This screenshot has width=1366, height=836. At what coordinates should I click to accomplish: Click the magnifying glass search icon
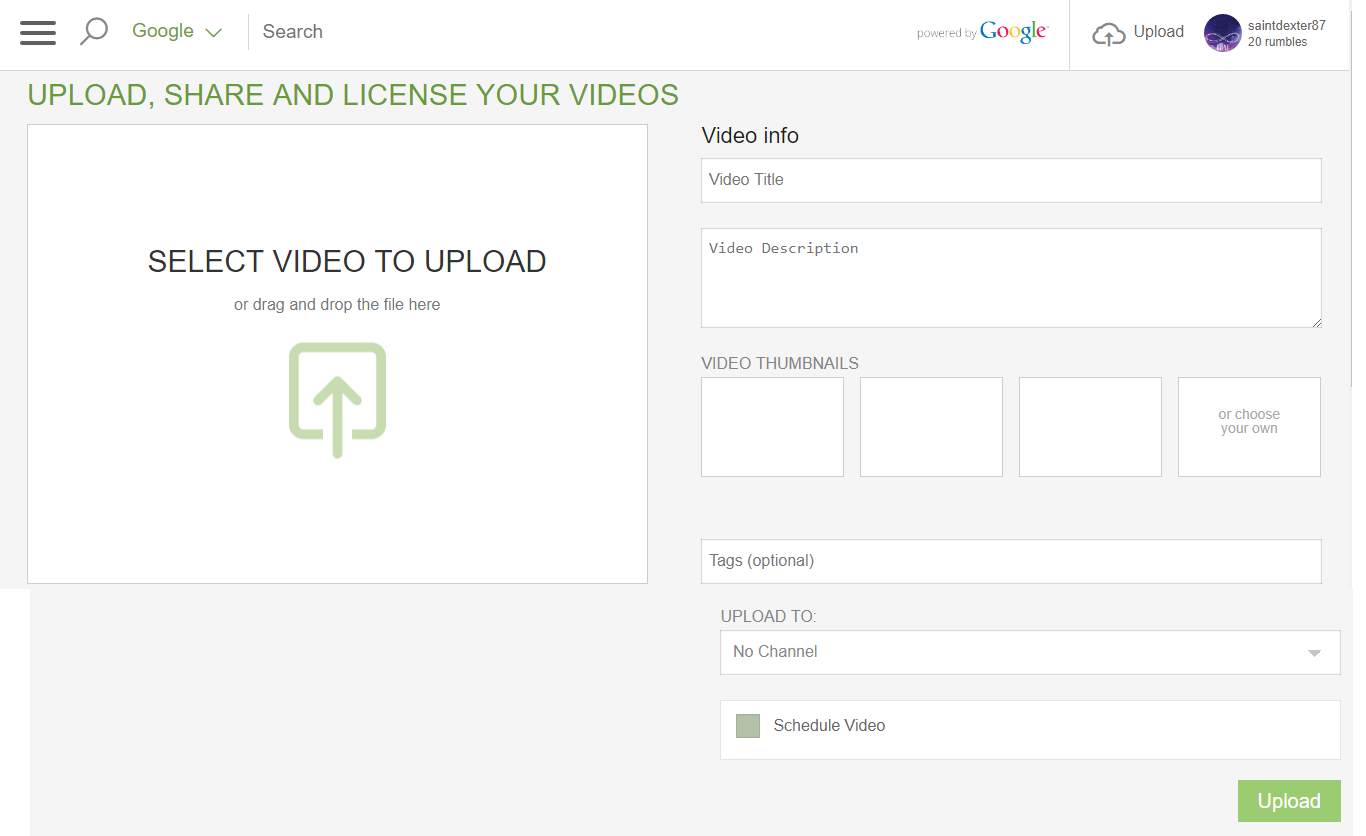pyautogui.click(x=93, y=31)
